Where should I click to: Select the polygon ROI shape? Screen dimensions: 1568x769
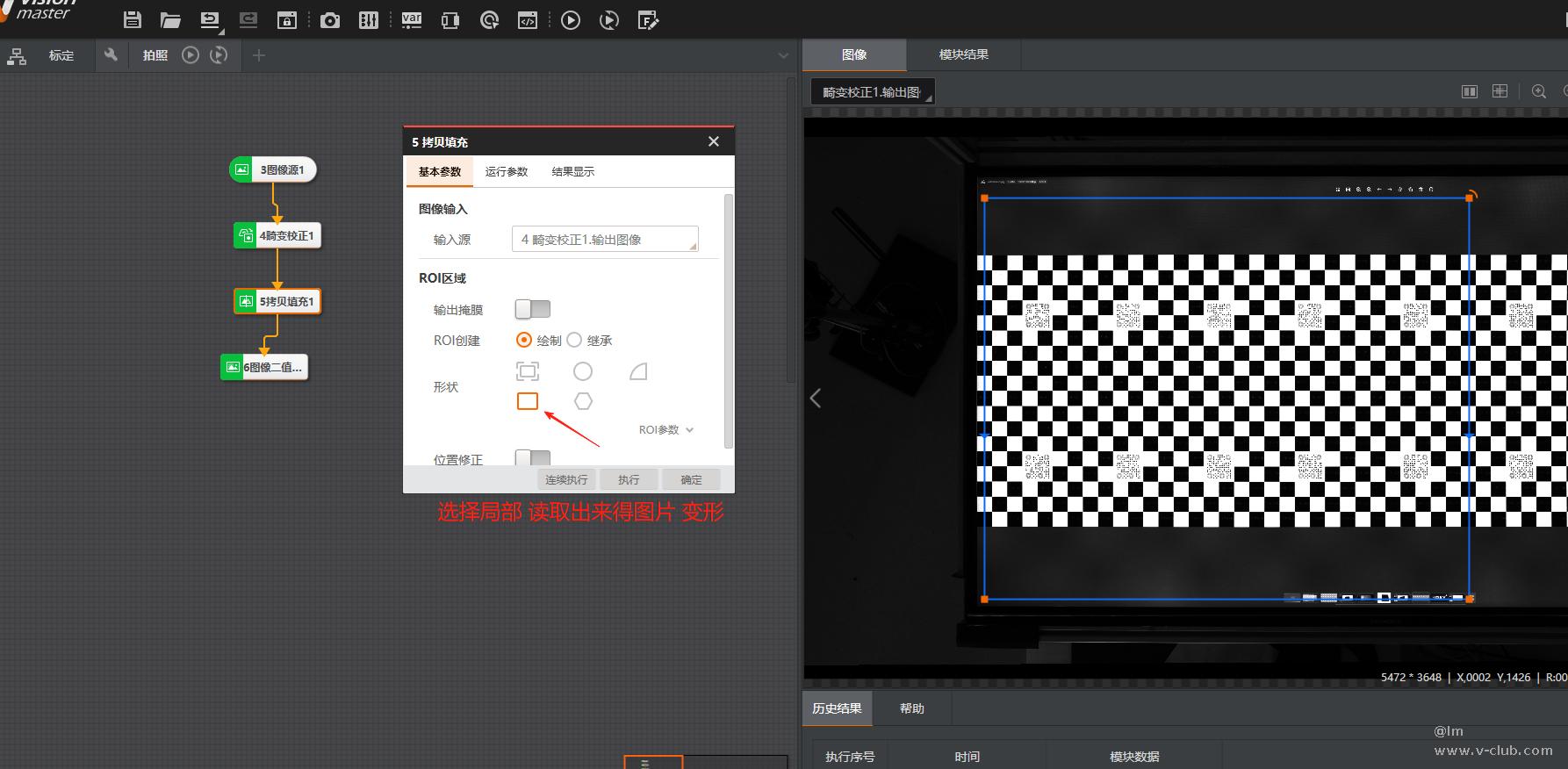[583, 401]
